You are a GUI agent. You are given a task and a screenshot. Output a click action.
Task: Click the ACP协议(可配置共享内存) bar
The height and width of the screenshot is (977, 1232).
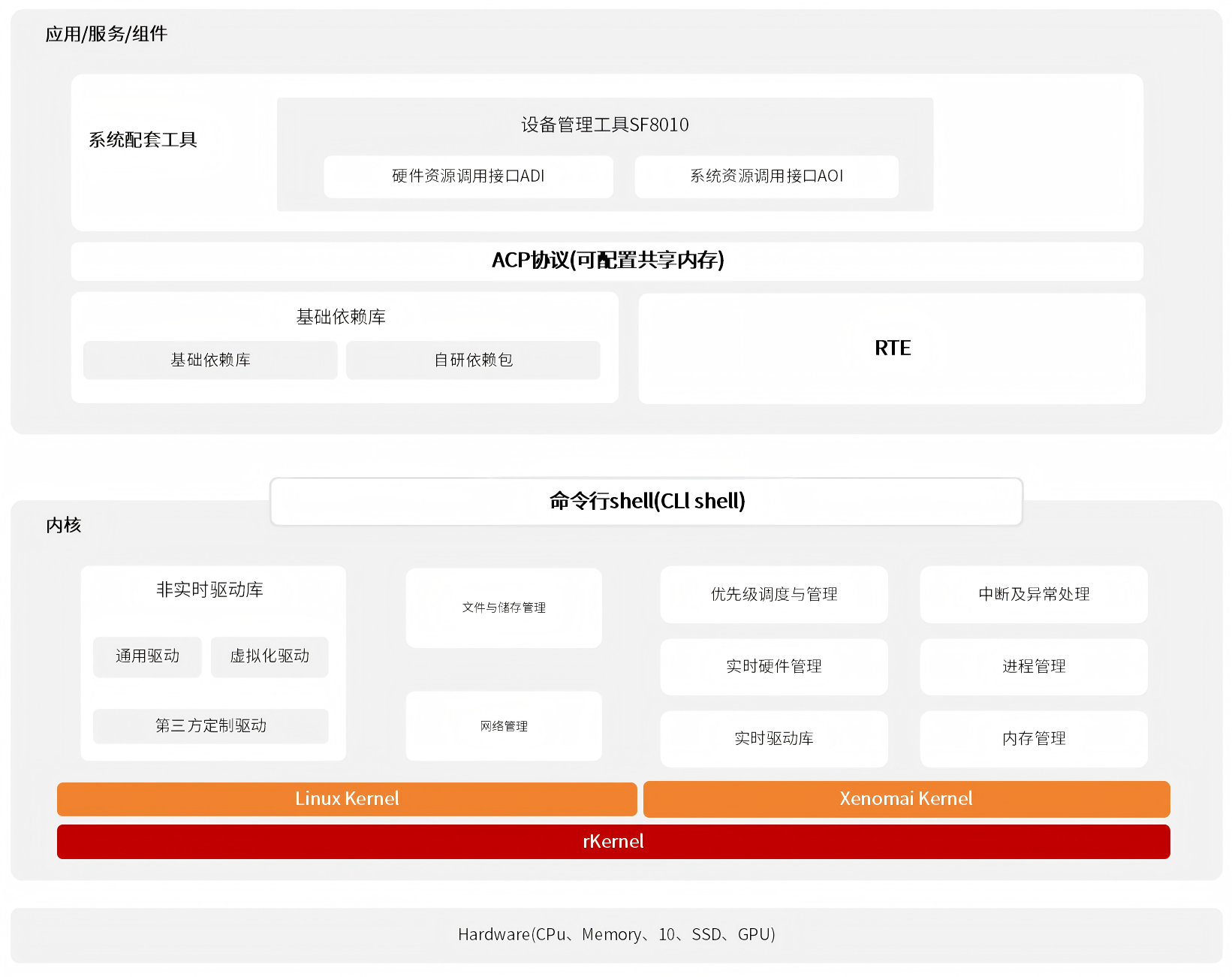click(607, 261)
